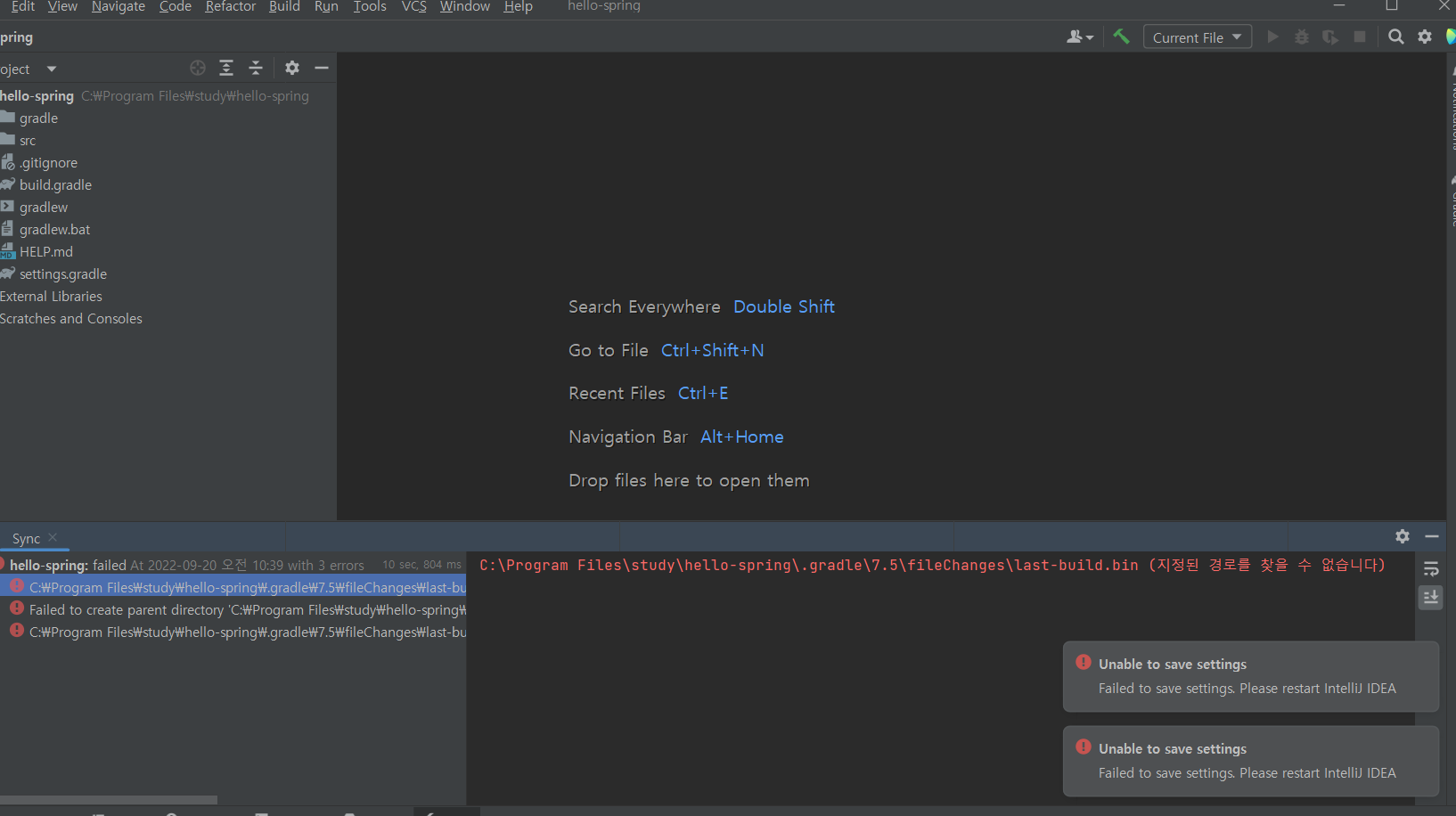Click the error output text in console
Image resolution: width=1456 pixels, height=816 pixels.
[x=932, y=565]
